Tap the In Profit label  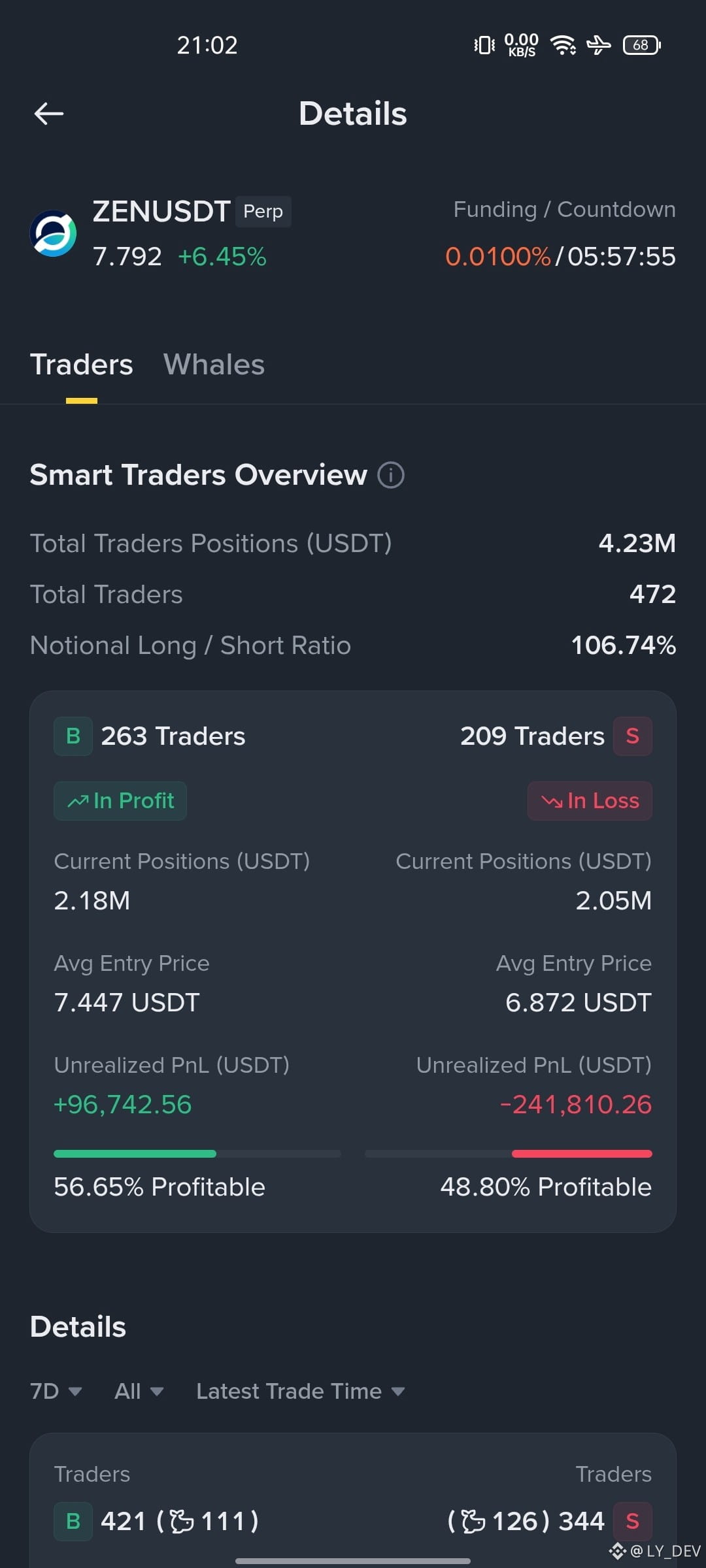point(120,801)
